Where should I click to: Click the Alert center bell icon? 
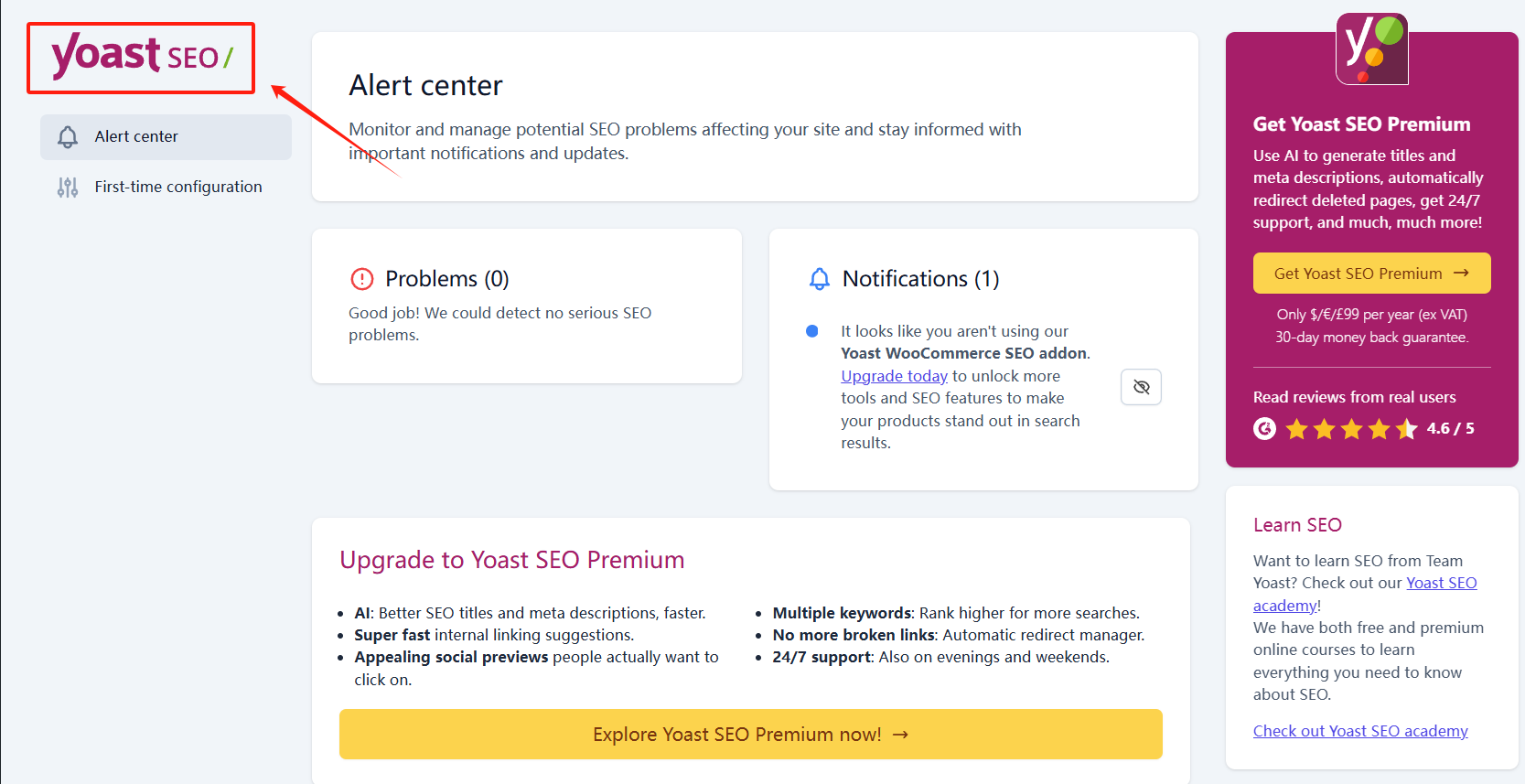click(68, 137)
